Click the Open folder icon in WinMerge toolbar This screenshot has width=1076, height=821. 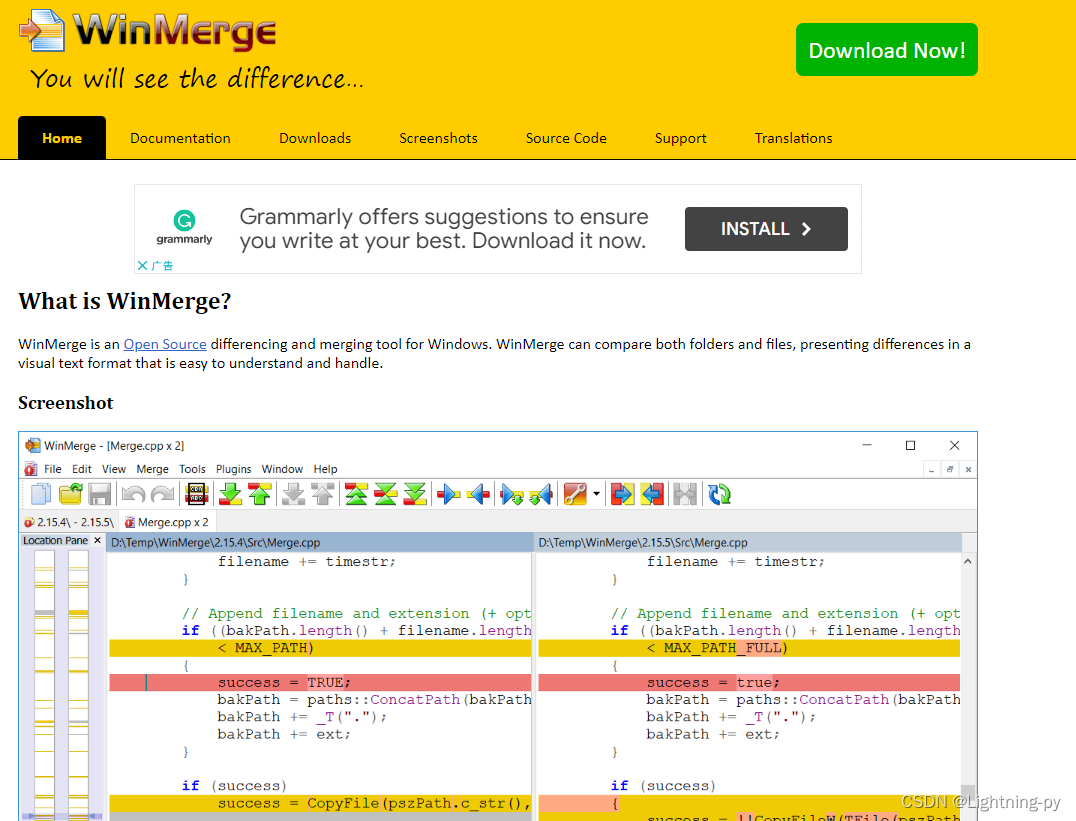71,494
